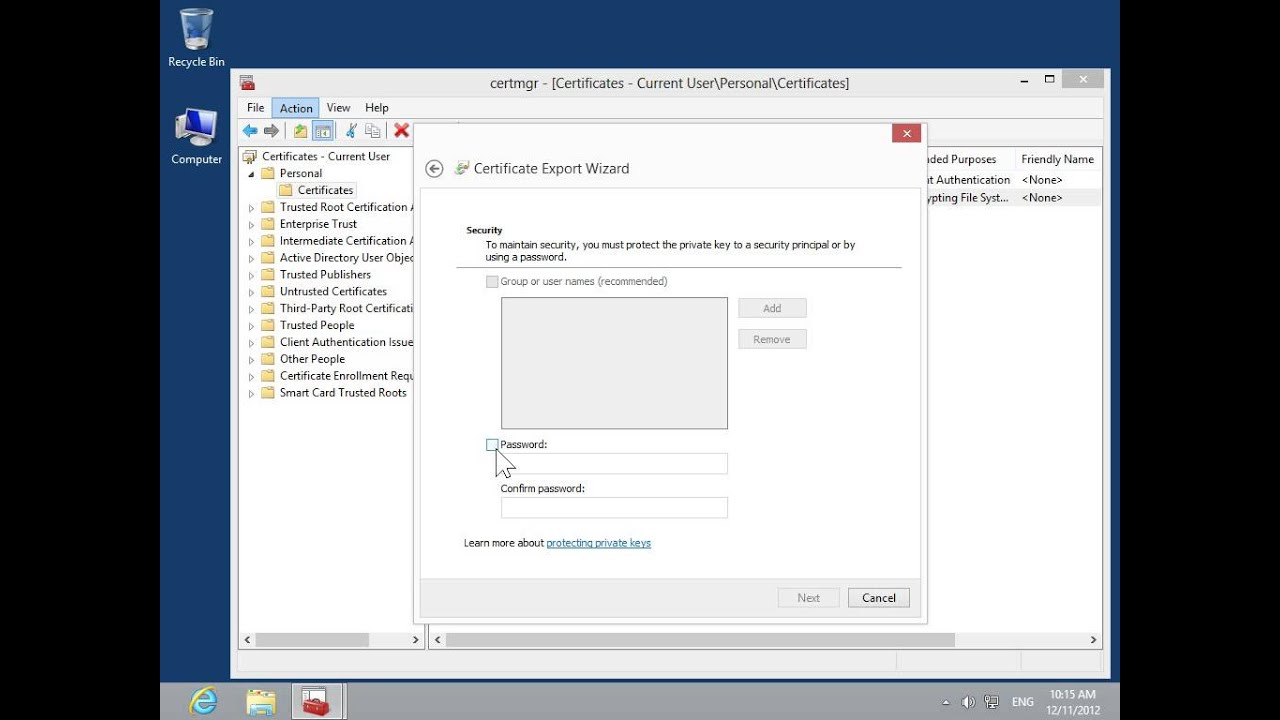Viewport: 1280px width, 720px height.
Task: Click the certmgr toolbox taskbar button
Action: pyautogui.click(x=318, y=701)
